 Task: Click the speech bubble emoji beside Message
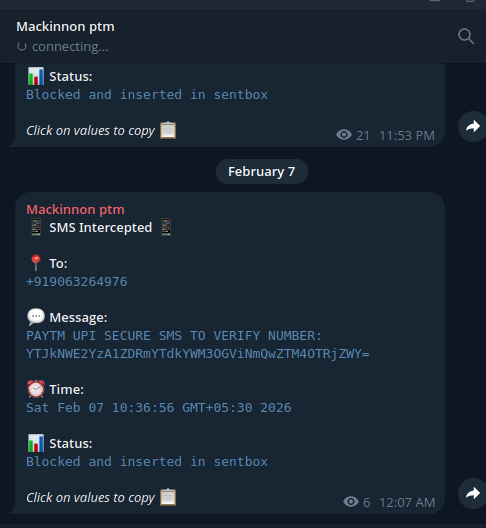[36, 317]
